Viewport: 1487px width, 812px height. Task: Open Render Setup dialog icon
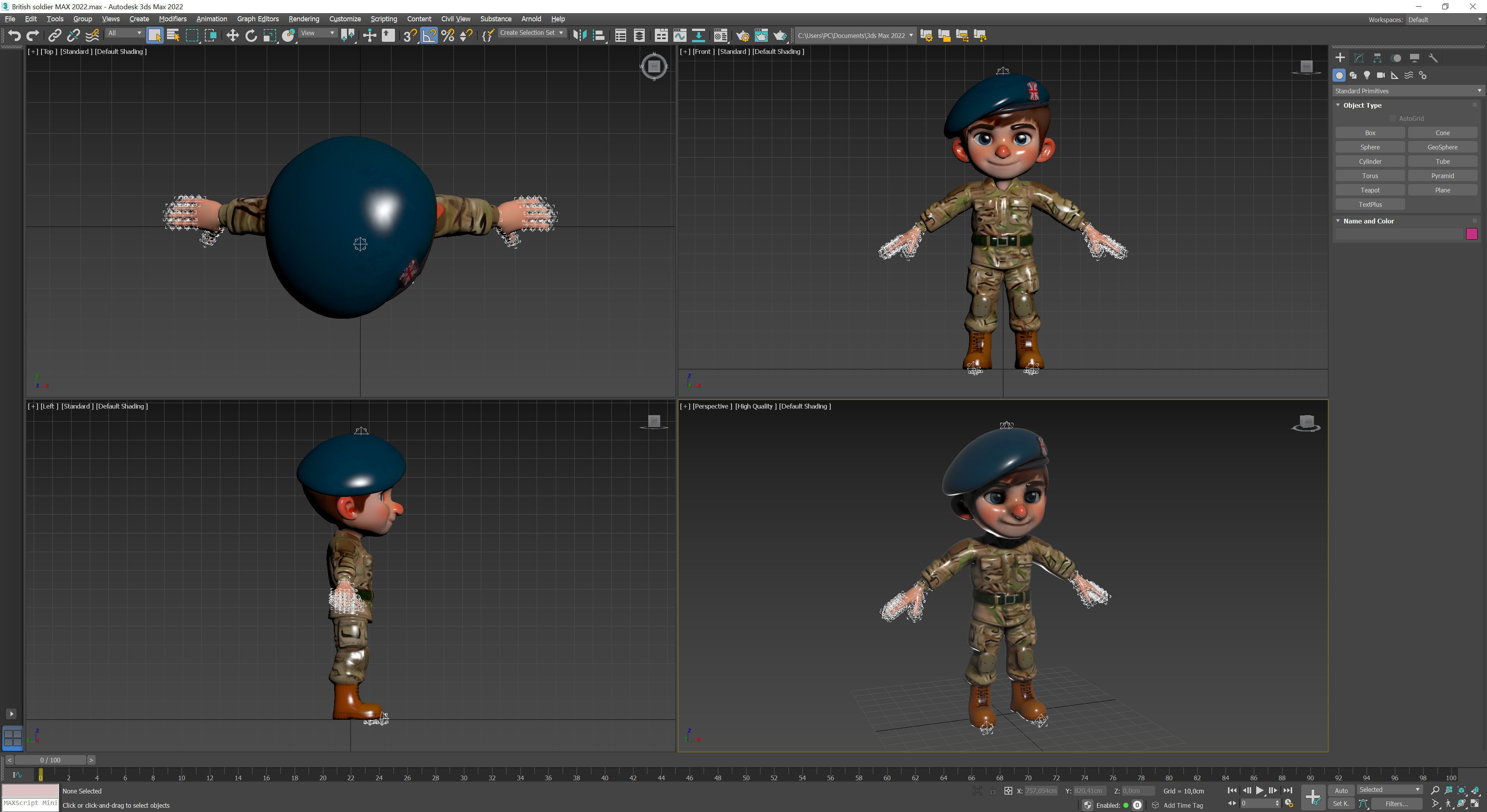tap(743, 36)
